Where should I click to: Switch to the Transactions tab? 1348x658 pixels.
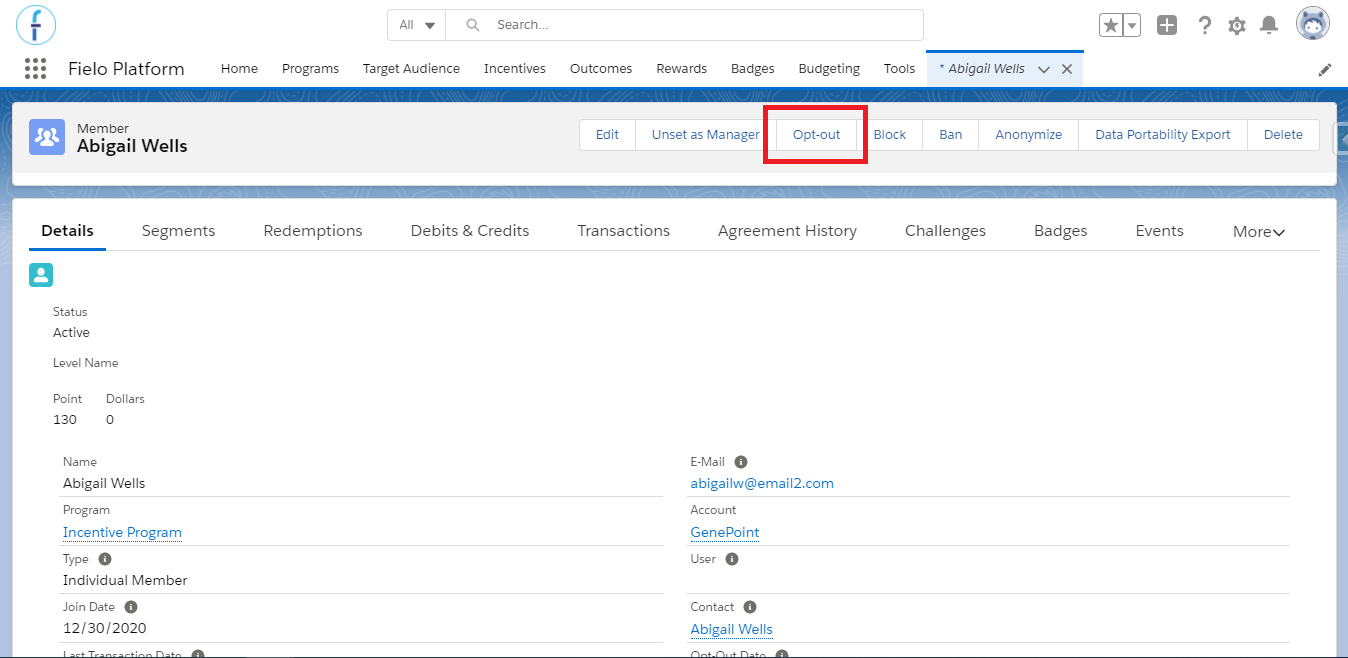pos(623,231)
